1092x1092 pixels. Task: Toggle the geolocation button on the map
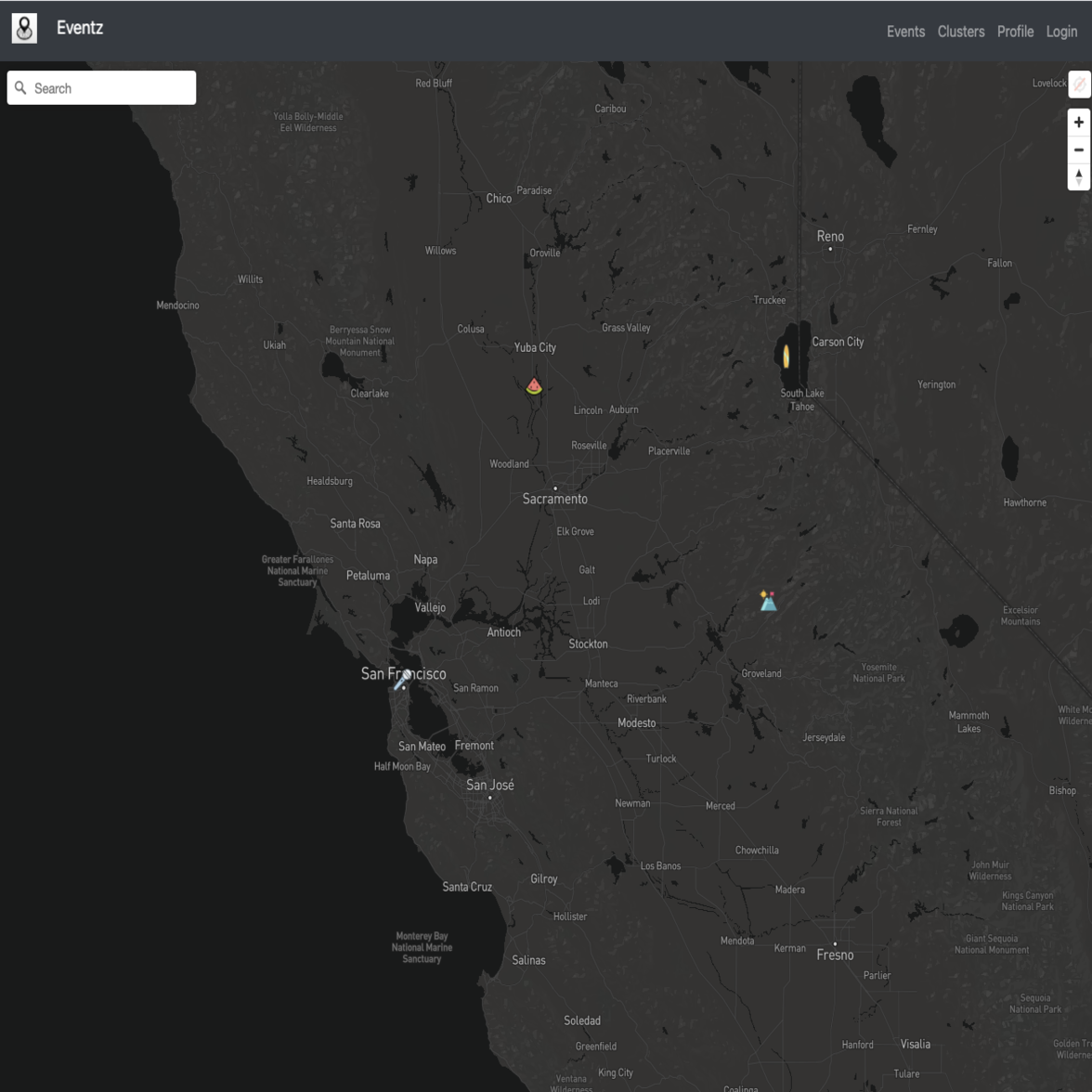(x=1079, y=84)
